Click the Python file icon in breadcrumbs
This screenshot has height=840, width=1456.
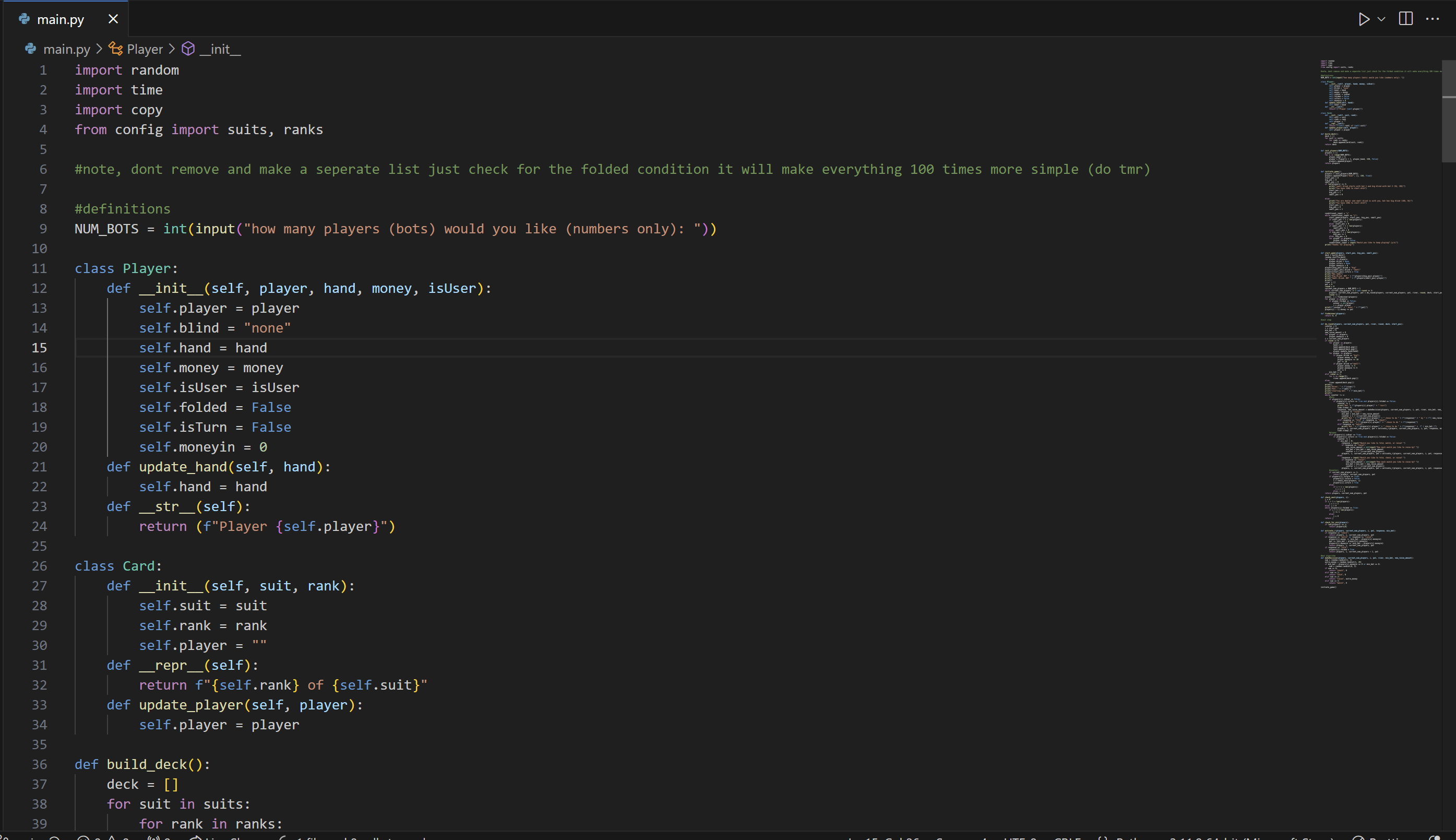pyautogui.click(x=31, y=49)
